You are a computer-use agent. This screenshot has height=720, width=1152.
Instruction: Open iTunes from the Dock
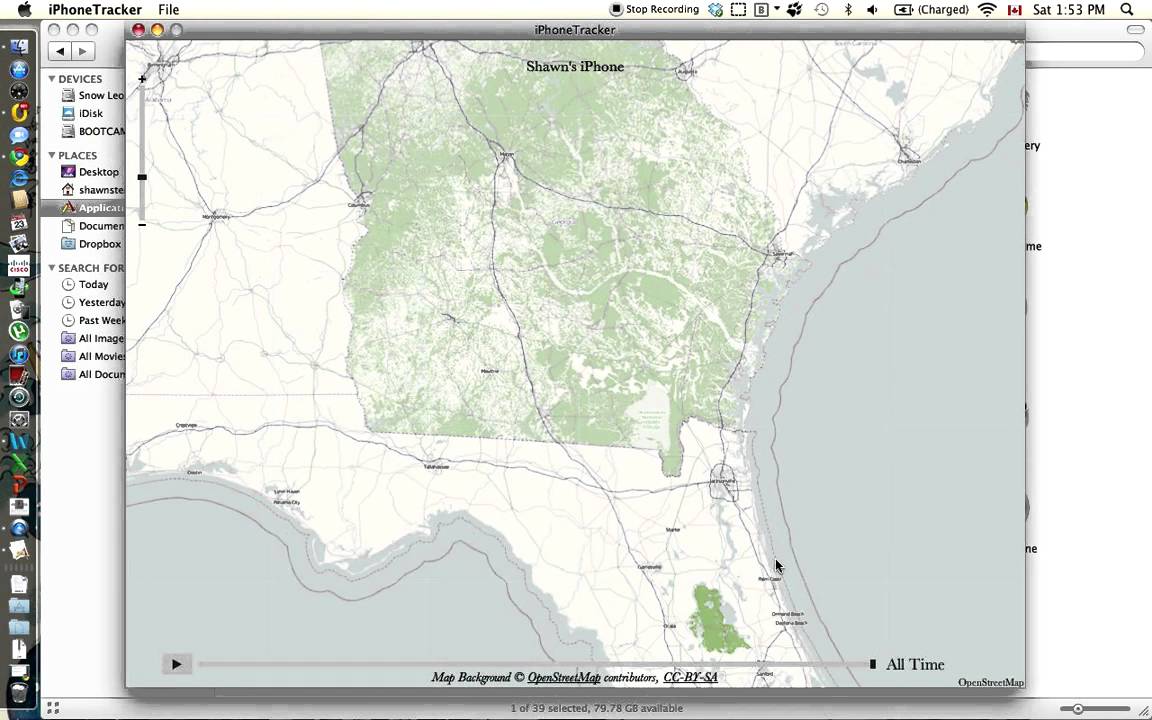[x=19, y=354]
